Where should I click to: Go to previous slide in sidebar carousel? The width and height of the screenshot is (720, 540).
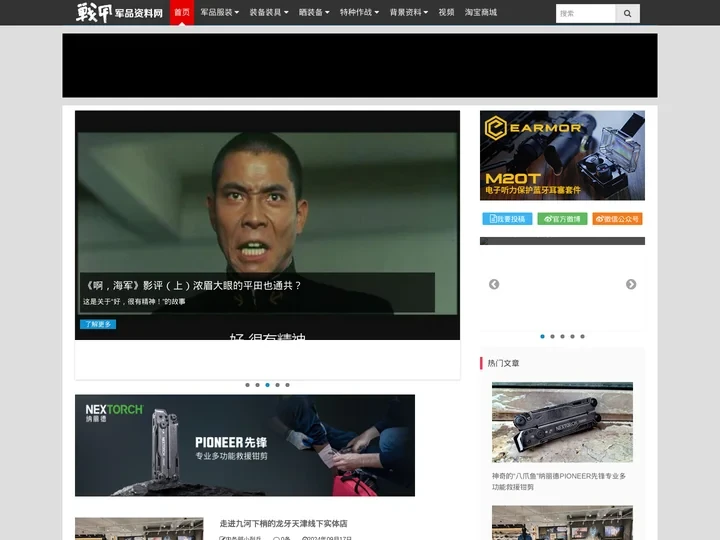click(x=494, y=284)
